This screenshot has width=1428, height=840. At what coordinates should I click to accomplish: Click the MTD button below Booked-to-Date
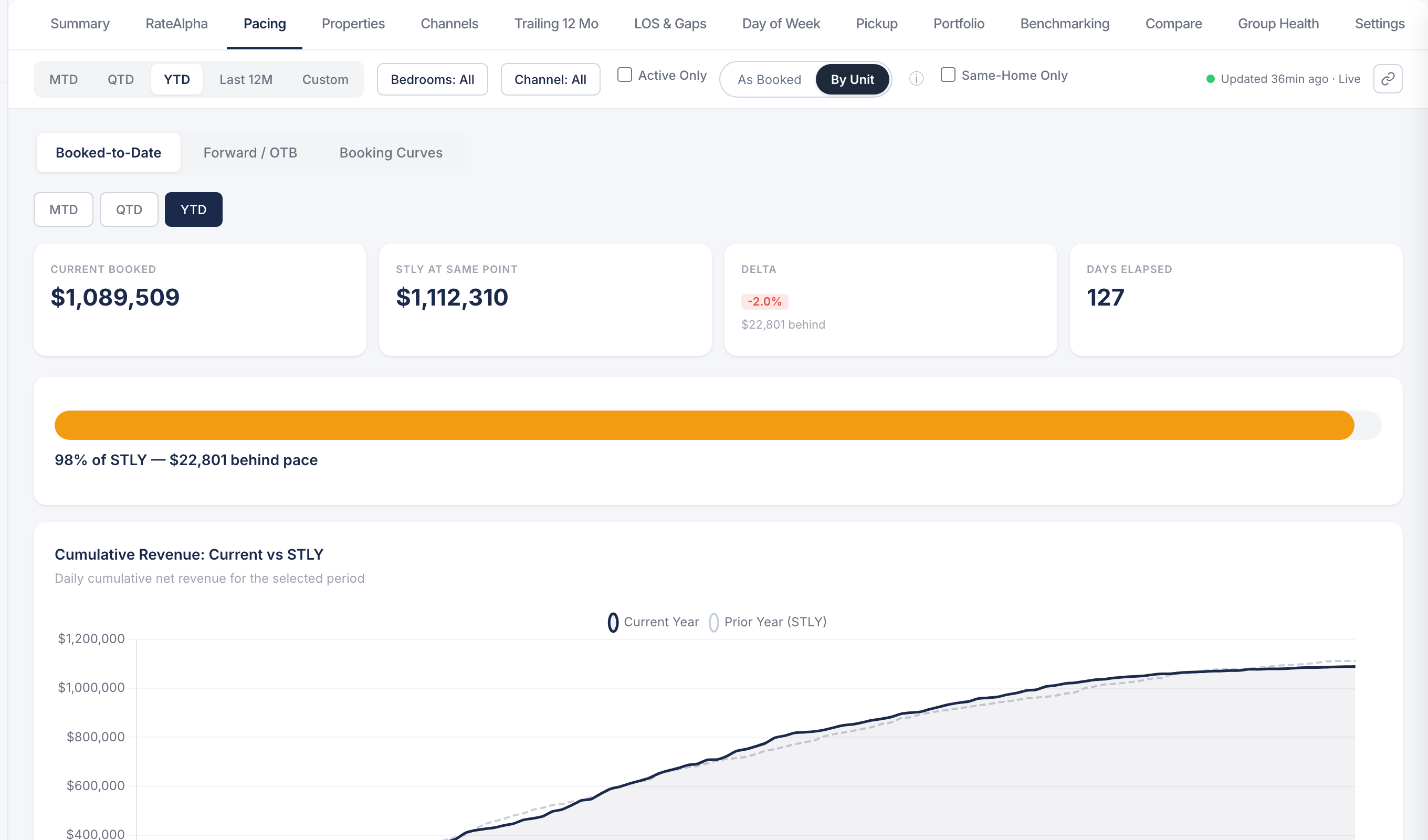coord(64,209)
